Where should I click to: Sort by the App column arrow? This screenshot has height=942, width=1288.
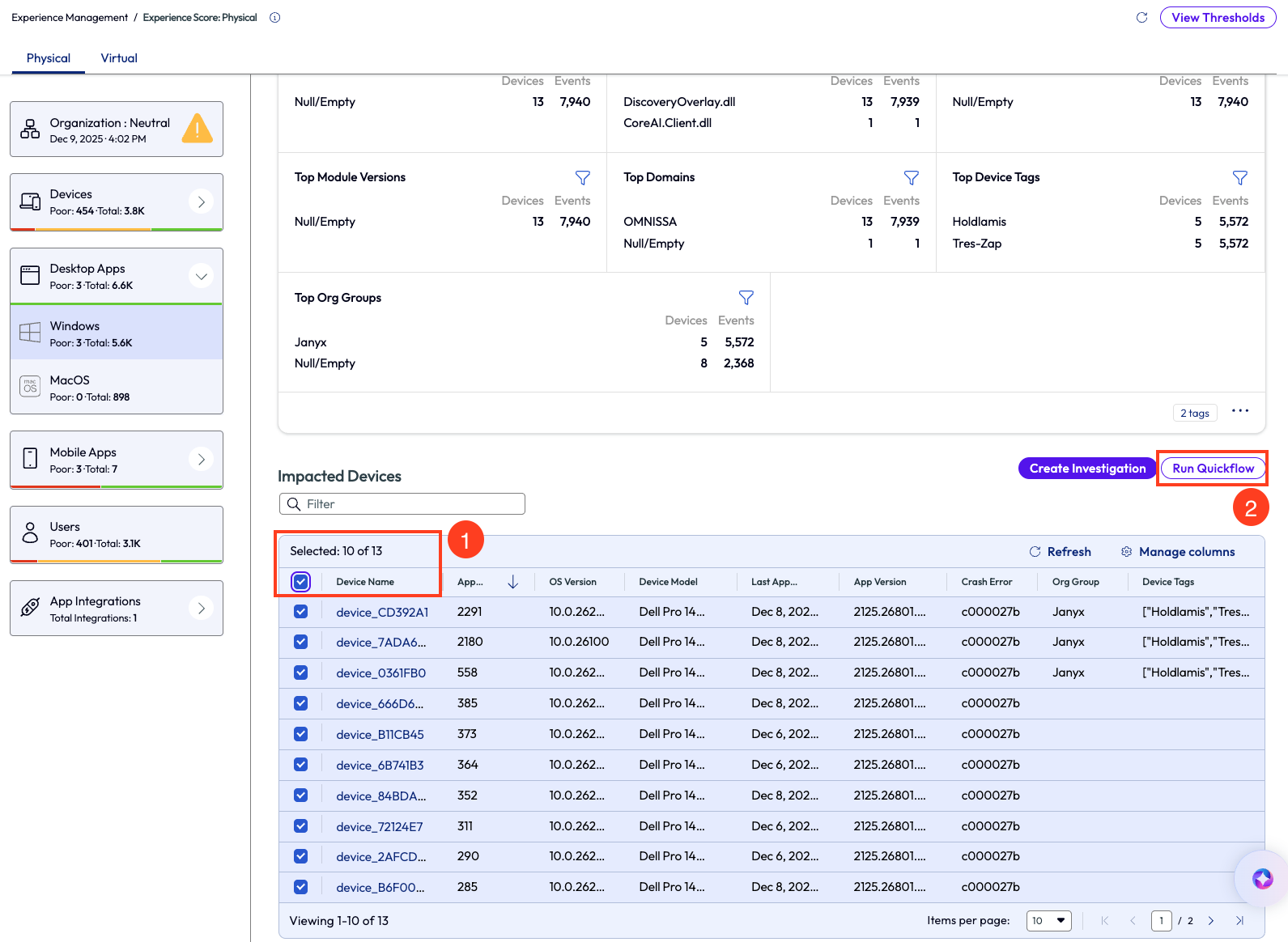pyautogui.click(x=512, y=582)
